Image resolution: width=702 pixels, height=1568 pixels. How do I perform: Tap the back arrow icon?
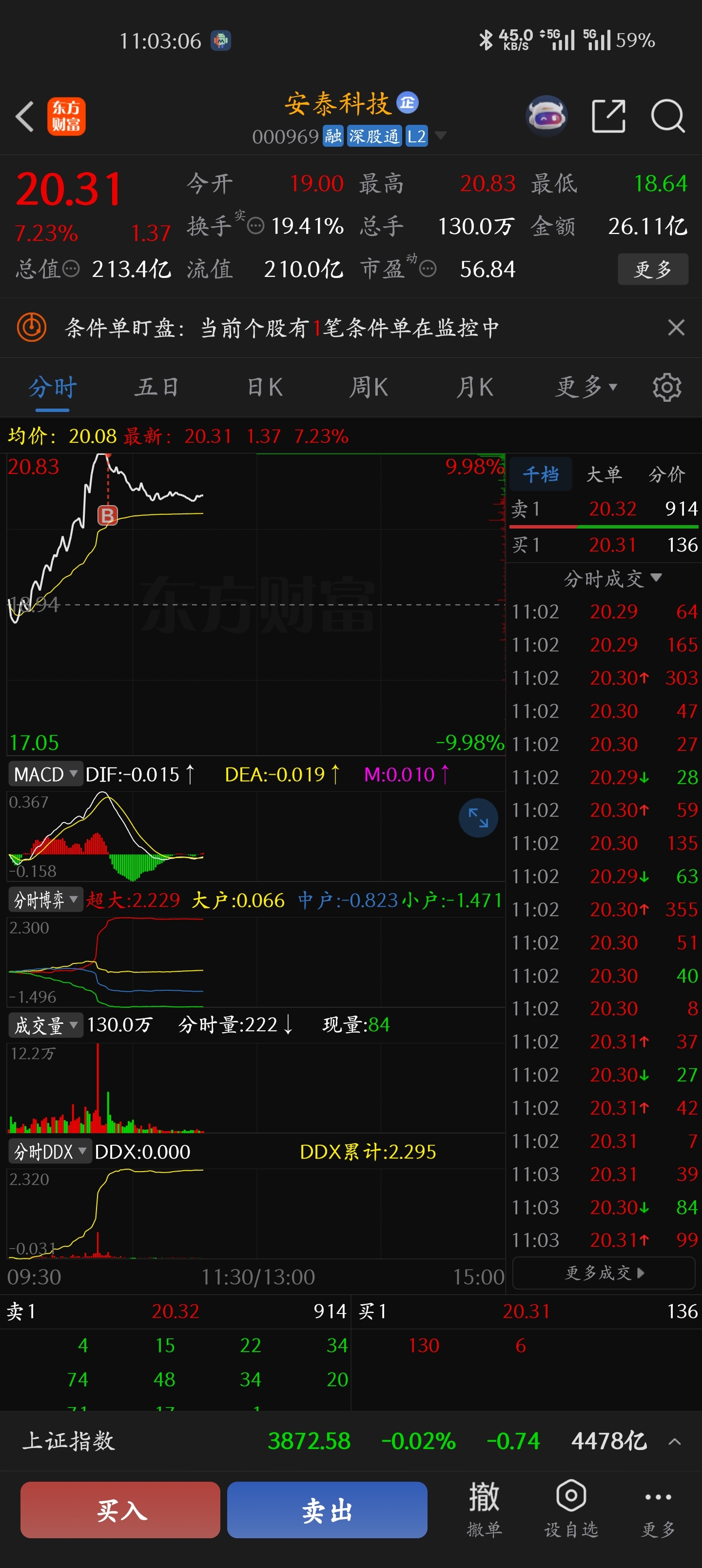pos(25,116)
